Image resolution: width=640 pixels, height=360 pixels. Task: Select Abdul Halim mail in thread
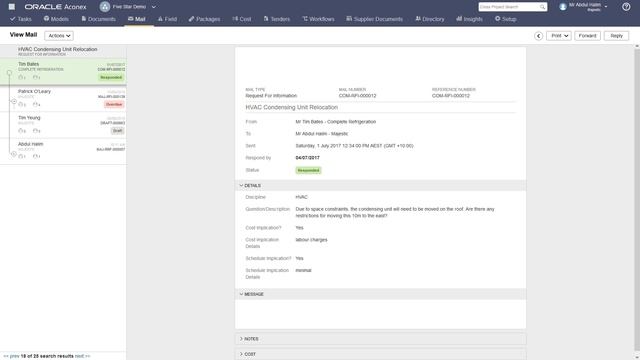coord(63,150)
